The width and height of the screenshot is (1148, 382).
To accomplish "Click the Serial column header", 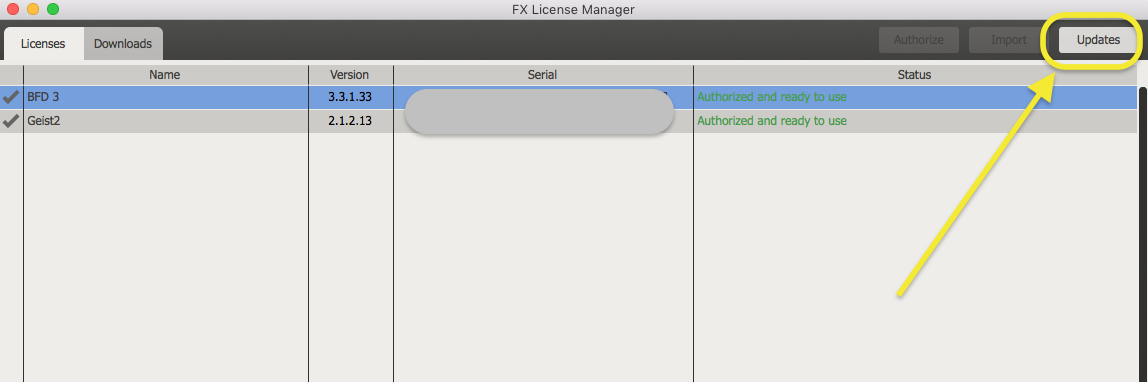I will 543,75.
